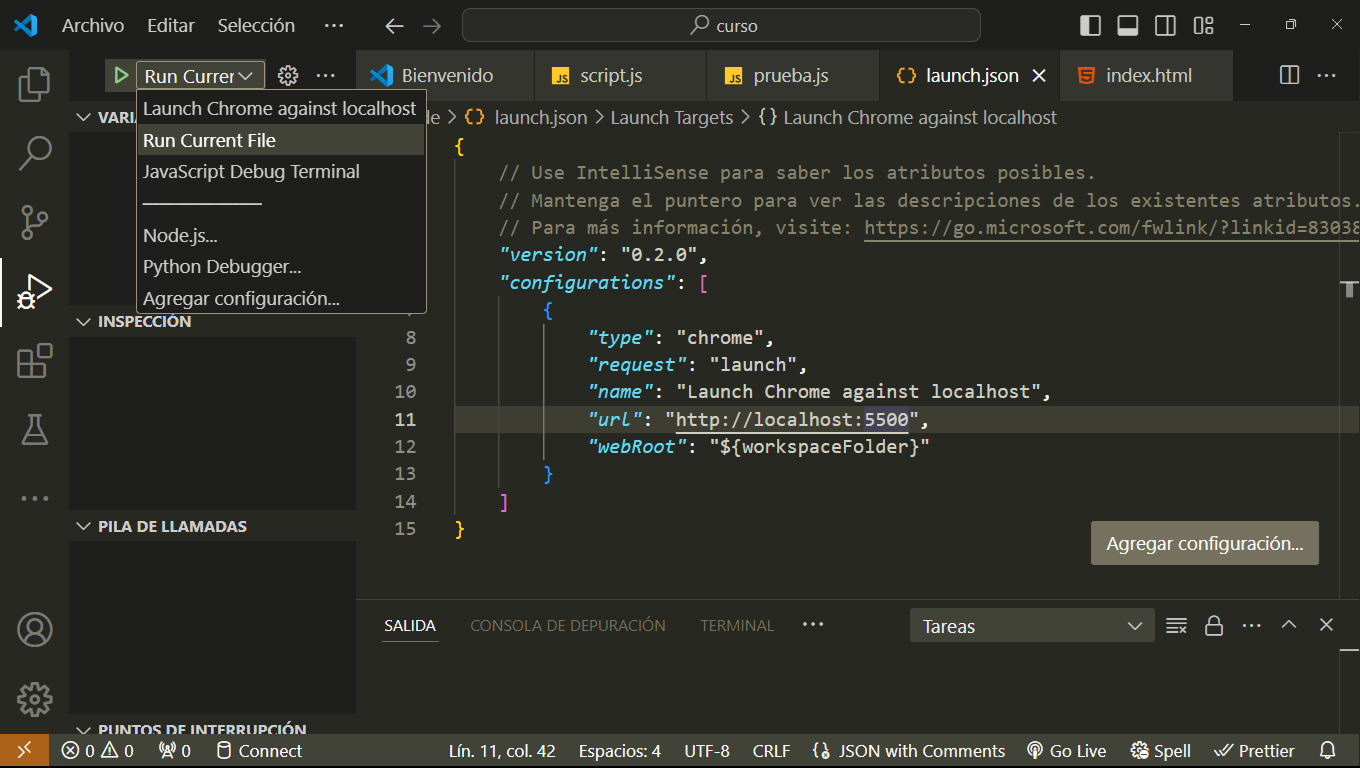
Task: Open the Launch Targets breadcrumb
Action: point(672,118)
